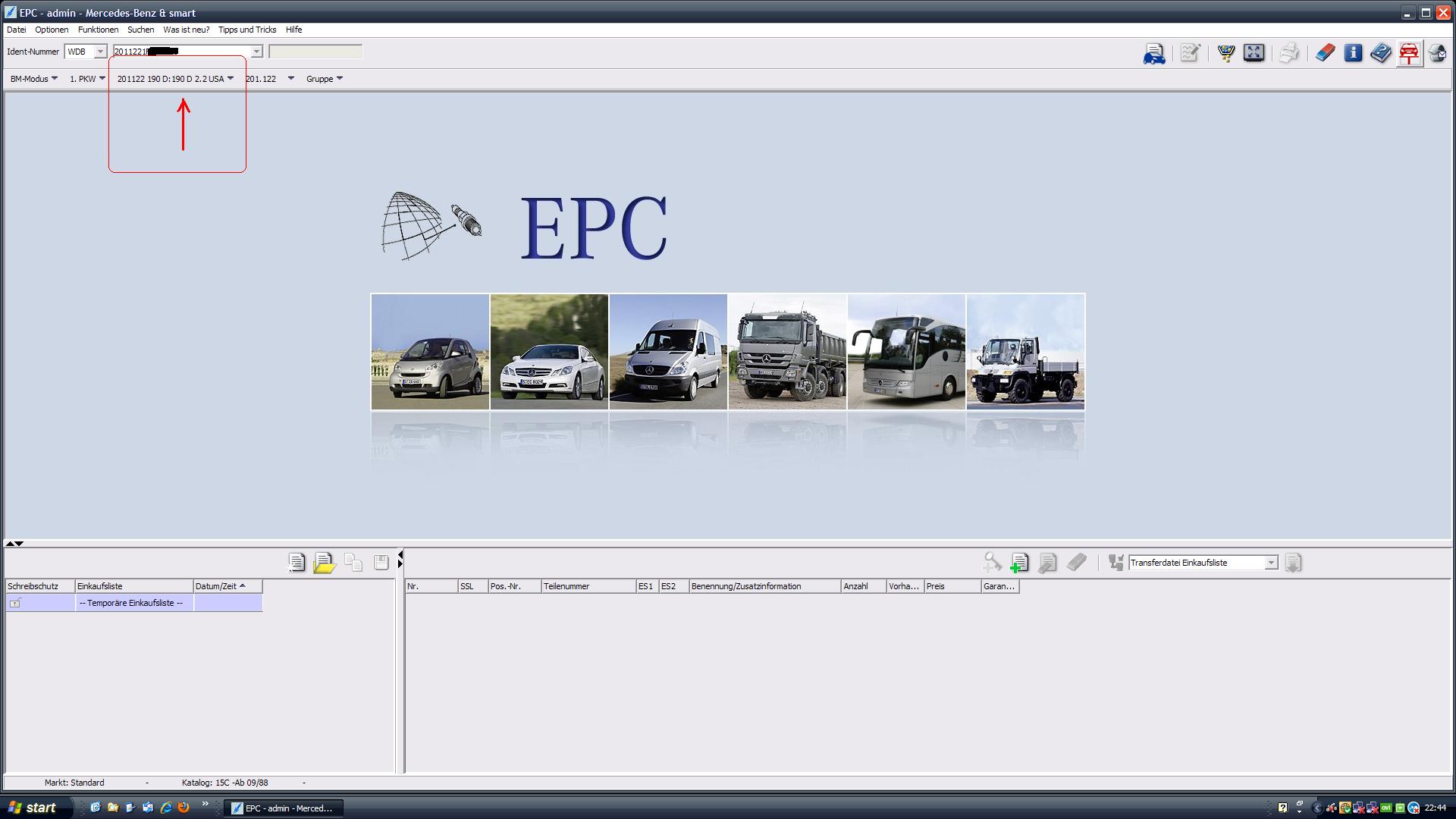Open the blue information icon
The image size is (1456, 819).
(1353, 53)
